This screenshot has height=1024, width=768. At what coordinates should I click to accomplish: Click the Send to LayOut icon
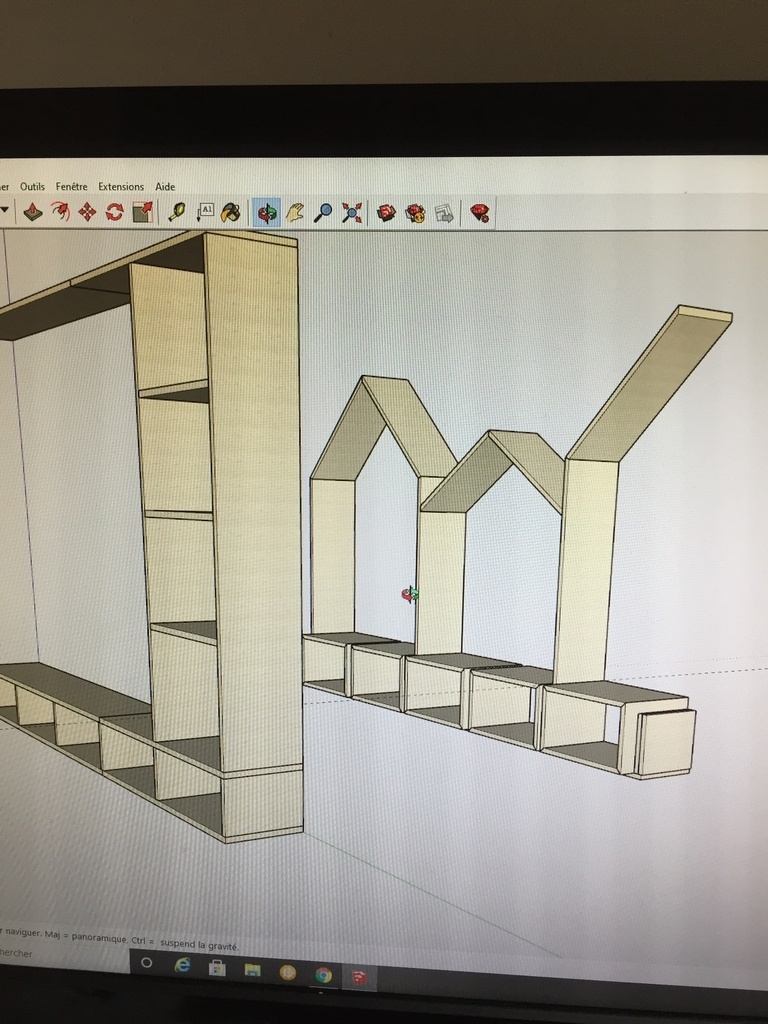point(444,214)
